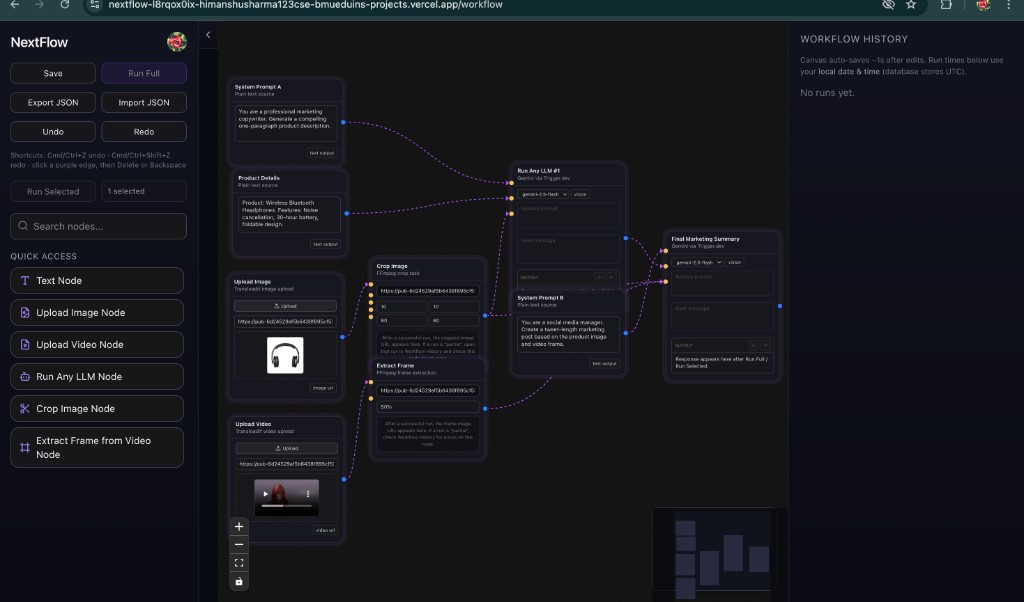Toggle vision tag in Final Marketing Summary
Image resolution: width=1024 pixels, height=602 pixels.
coord(734,262)
